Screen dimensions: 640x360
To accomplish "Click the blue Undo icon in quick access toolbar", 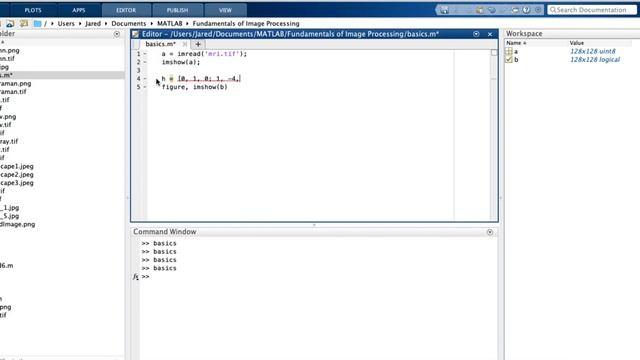I will tap(492, 10).
